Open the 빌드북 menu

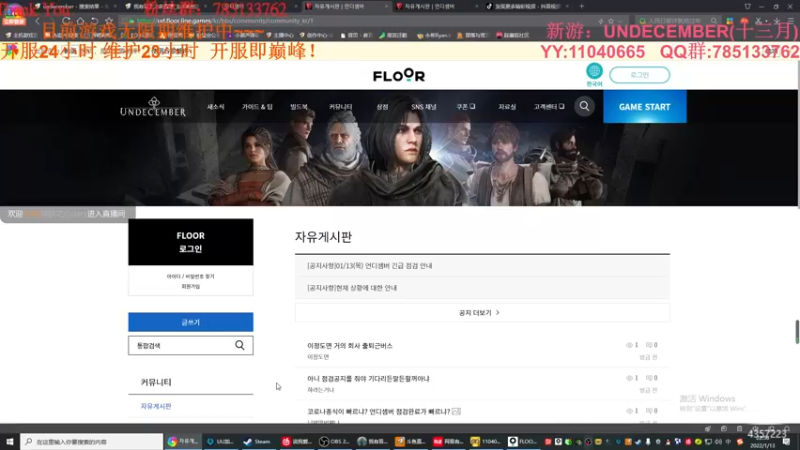[x=298, y=107]
